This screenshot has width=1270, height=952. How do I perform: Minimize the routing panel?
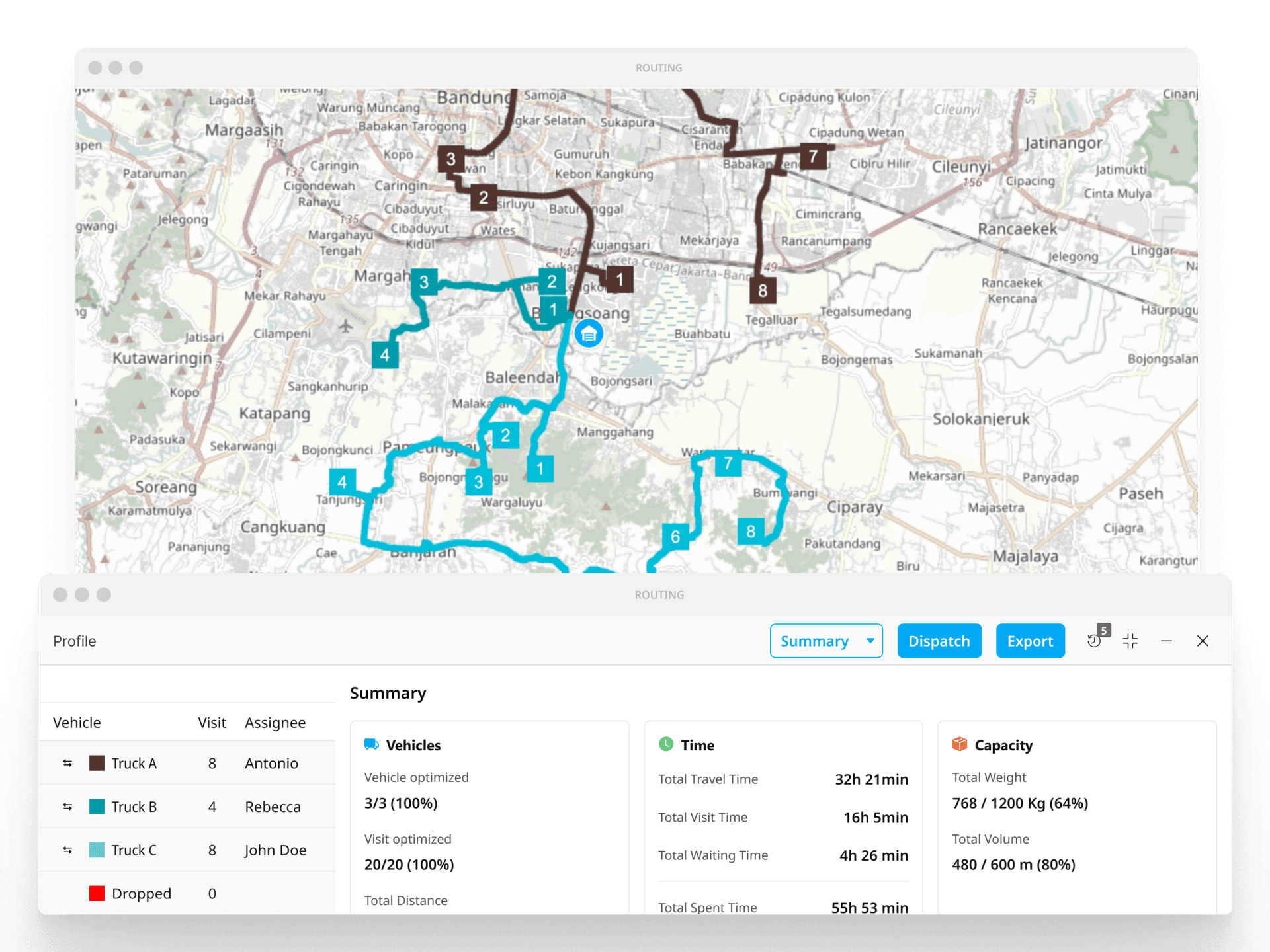pos(1166,641)
